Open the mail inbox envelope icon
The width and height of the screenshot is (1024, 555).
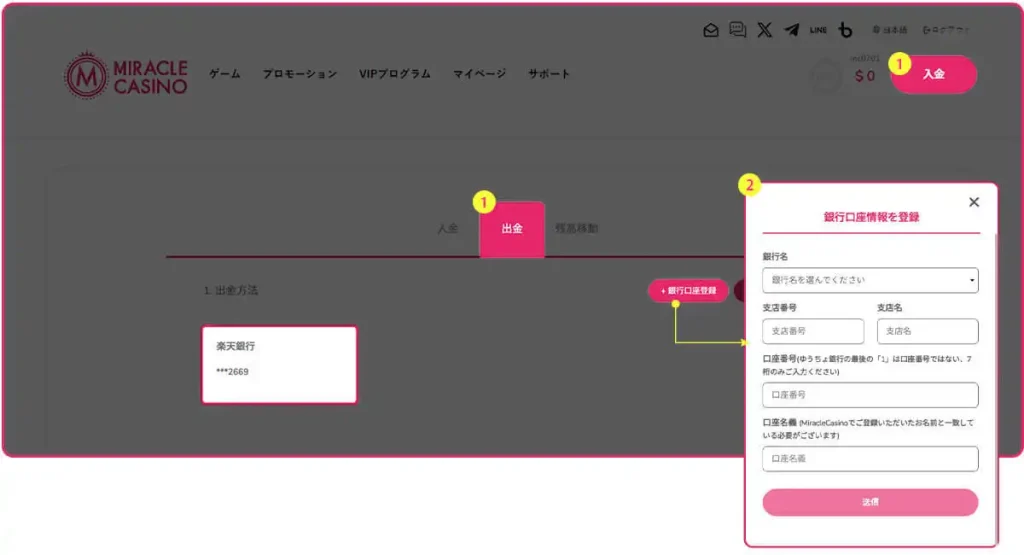(x=711, y=30)
